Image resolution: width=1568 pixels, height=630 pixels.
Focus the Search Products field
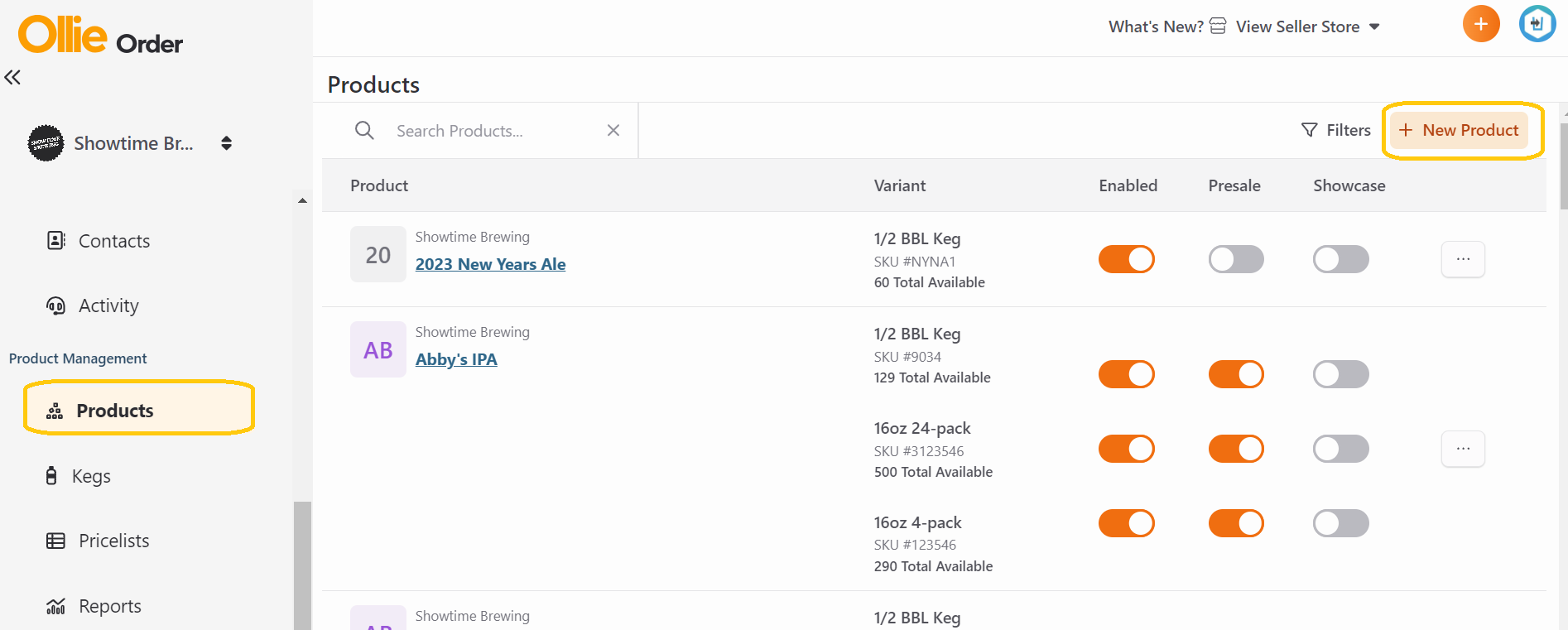click(496, 131)
